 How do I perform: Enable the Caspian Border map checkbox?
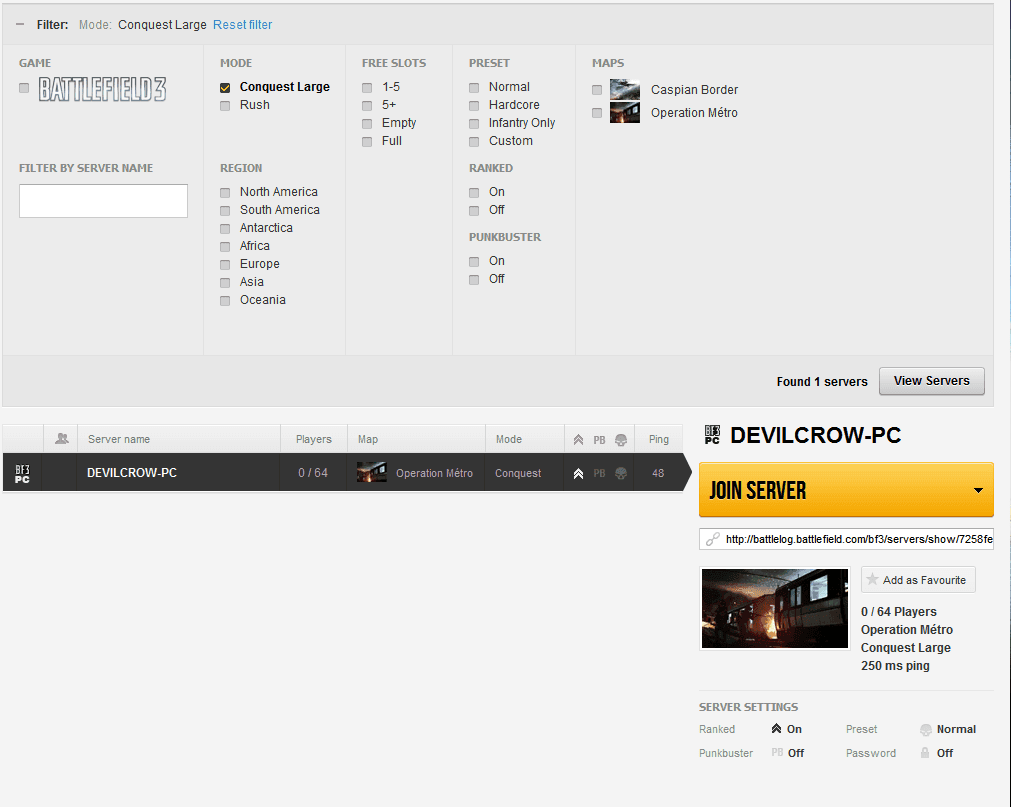tap(597, 90)
